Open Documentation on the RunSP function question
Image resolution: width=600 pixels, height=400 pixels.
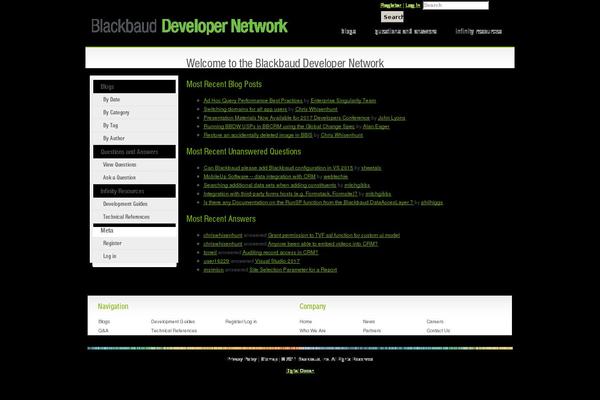[308, 202]
